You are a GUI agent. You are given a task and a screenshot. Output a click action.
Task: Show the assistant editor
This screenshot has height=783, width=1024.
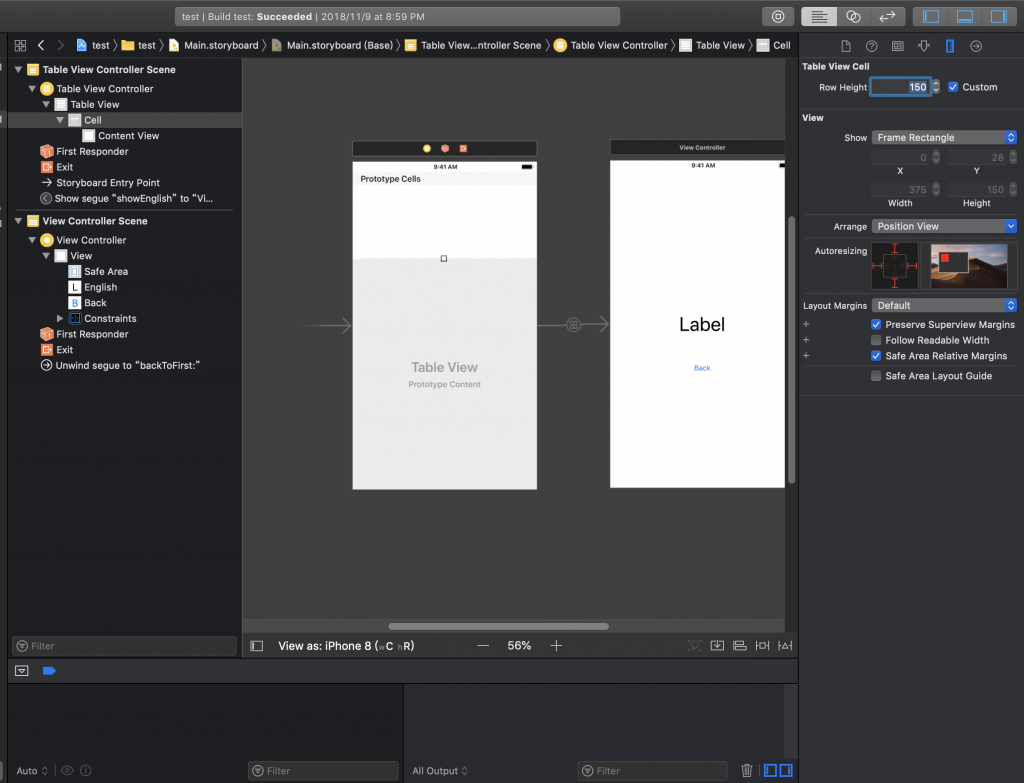pyautogui.click(x=853, y=16)
